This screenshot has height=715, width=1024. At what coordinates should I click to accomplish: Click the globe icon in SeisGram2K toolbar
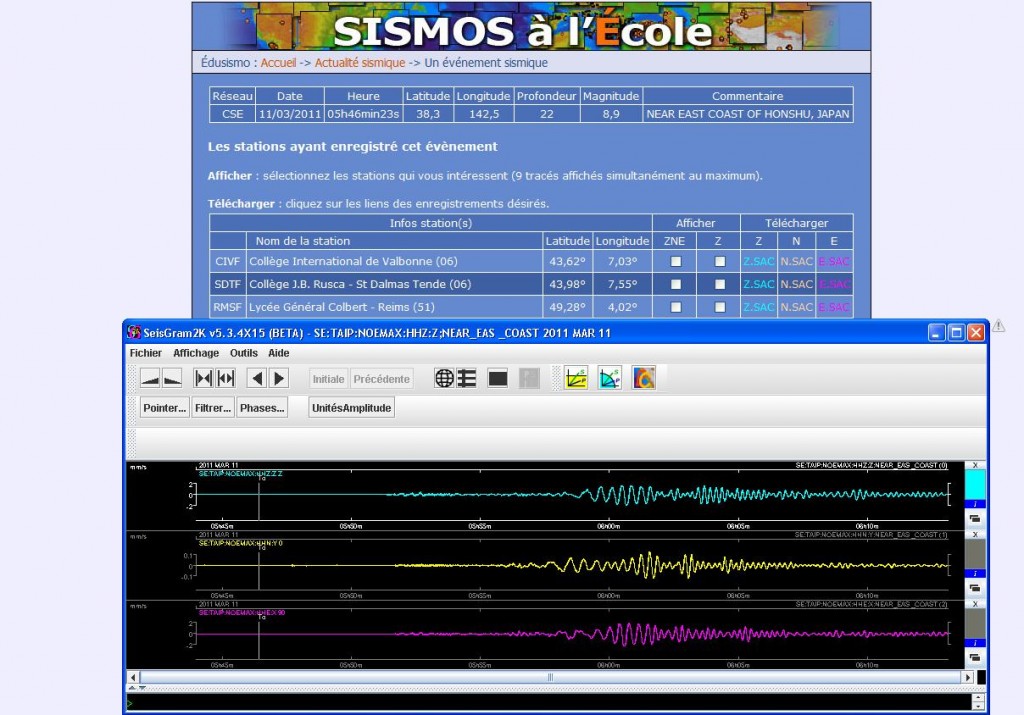click(x=444, y=379)
